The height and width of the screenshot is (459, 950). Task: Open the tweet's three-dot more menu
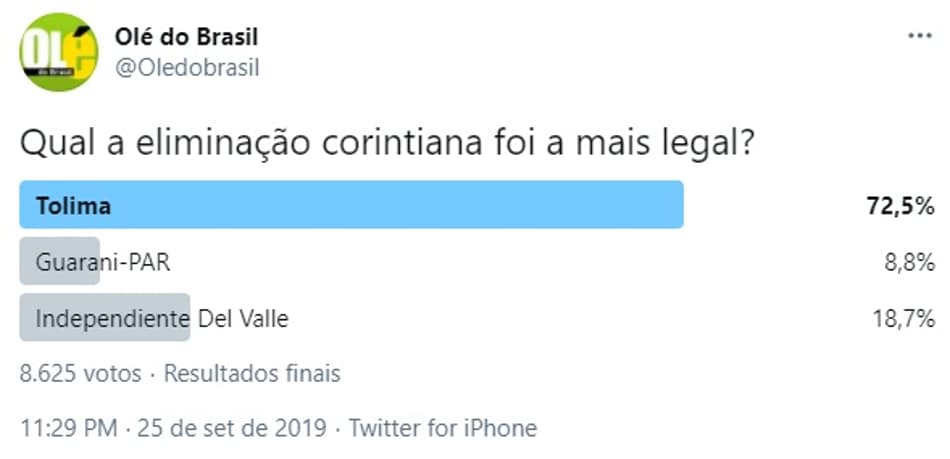coord(920,36)
